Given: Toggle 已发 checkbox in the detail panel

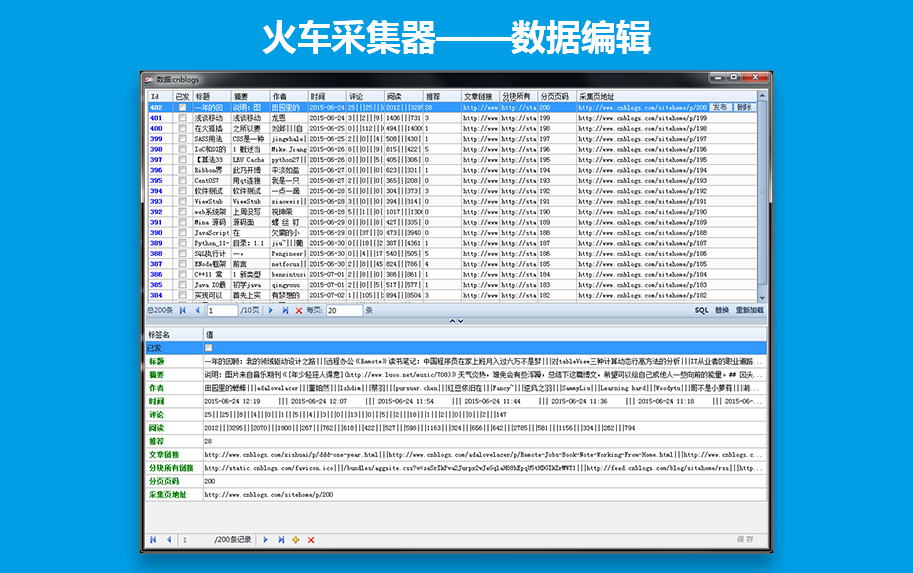Looking at the screenshot, I should pos(208,347).
